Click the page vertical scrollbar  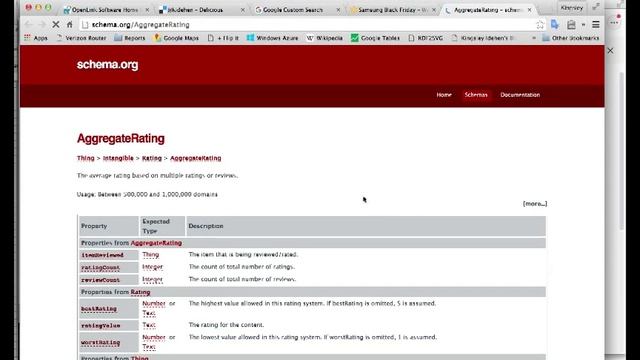(x=621, y=151)
